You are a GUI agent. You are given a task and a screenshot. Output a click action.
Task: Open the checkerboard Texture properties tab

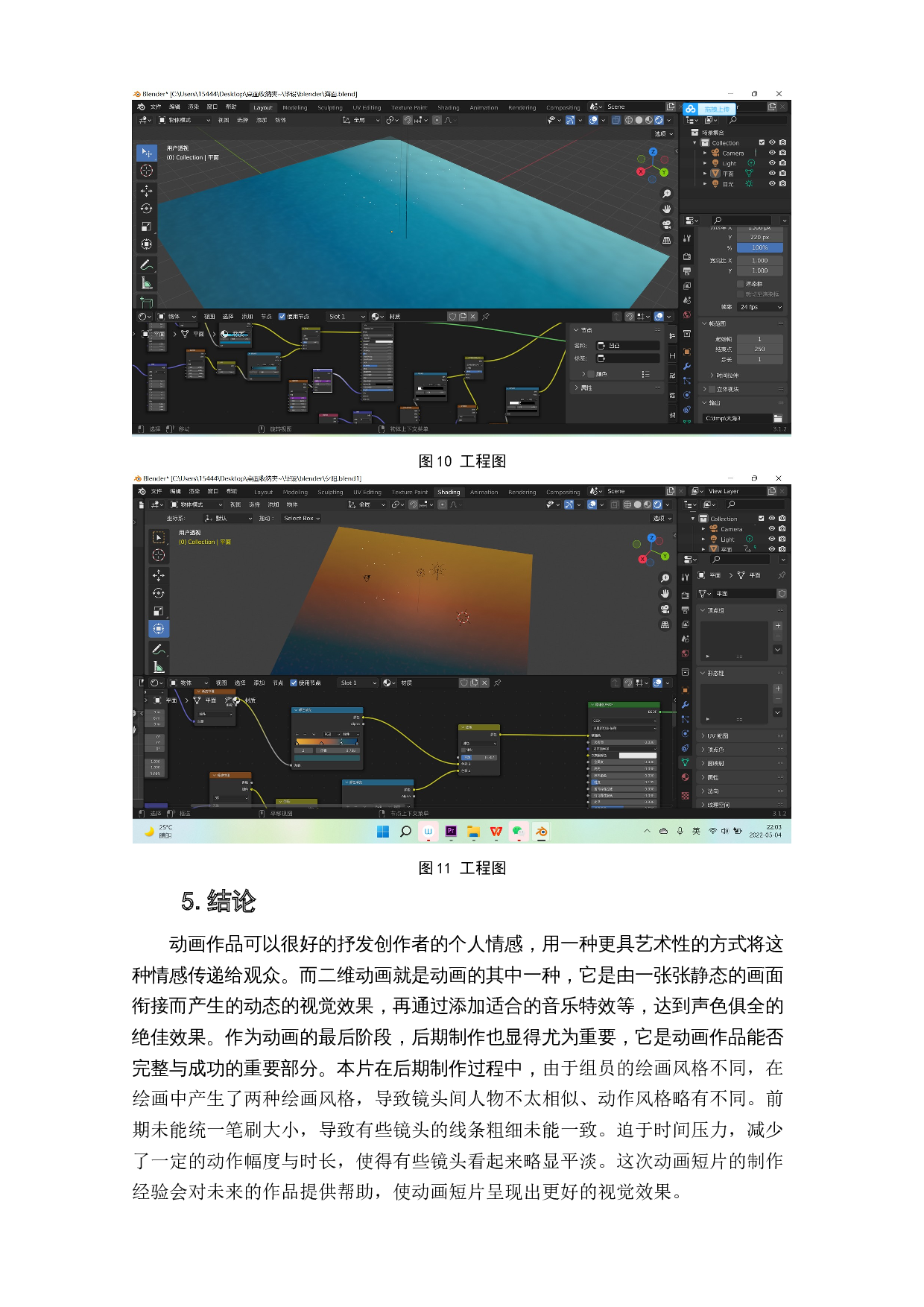tap(686, 796)
